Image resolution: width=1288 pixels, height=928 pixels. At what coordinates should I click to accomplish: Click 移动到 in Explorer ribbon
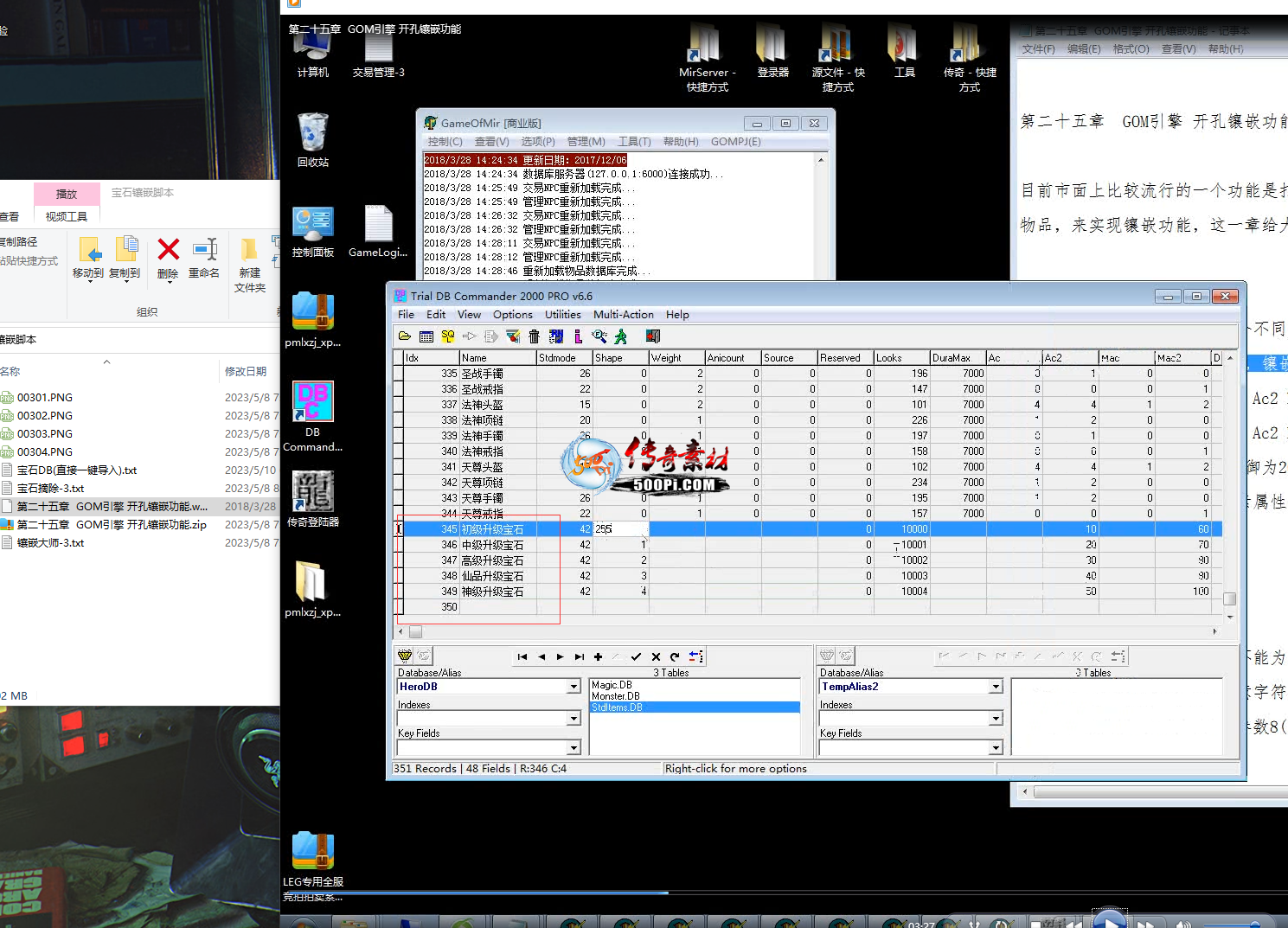coord(88,259)
